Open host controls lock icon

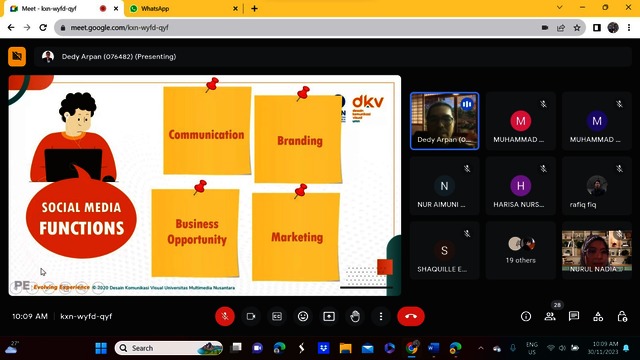[x=622, y=316]
